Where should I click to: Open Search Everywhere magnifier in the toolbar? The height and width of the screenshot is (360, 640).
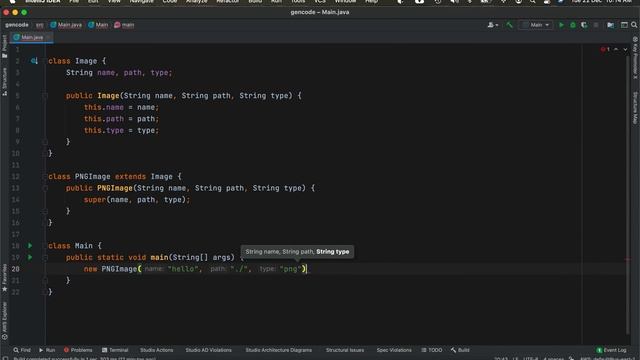(x=634, y=25)
